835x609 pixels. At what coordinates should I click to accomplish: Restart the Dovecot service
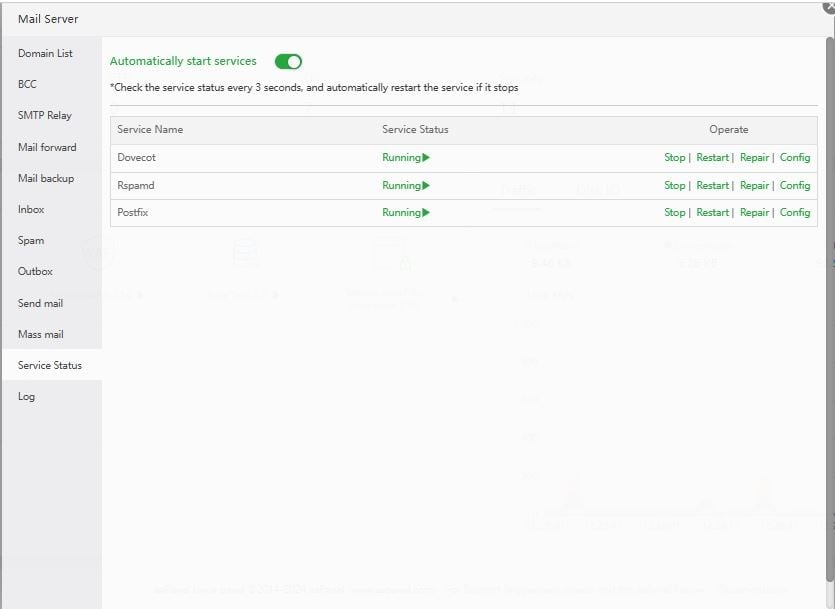click(712, 158)
